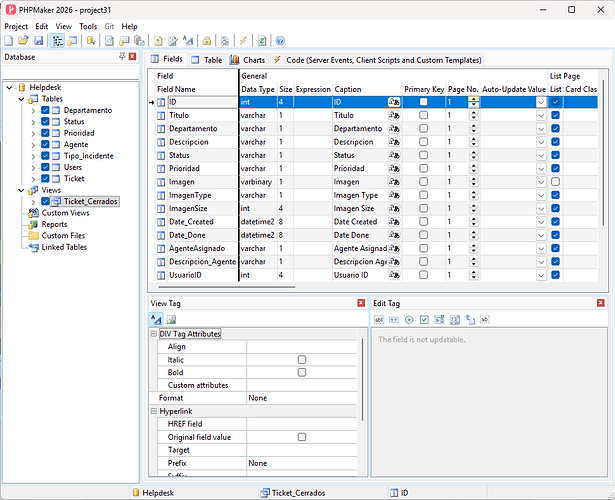The height and width of the screenshot is (500, 615).
Task: Click Page No. stepper for Titulo row
Action: pos(474,115)
